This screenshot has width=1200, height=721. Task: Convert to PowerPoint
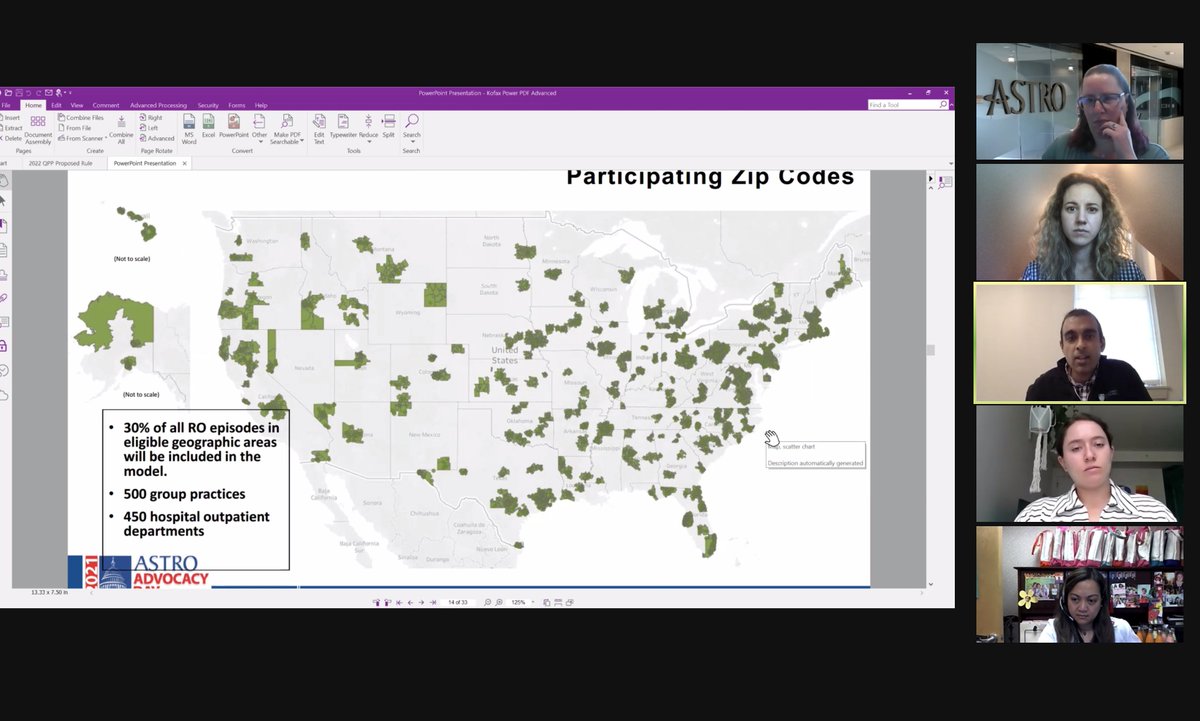tap(234, 126)
